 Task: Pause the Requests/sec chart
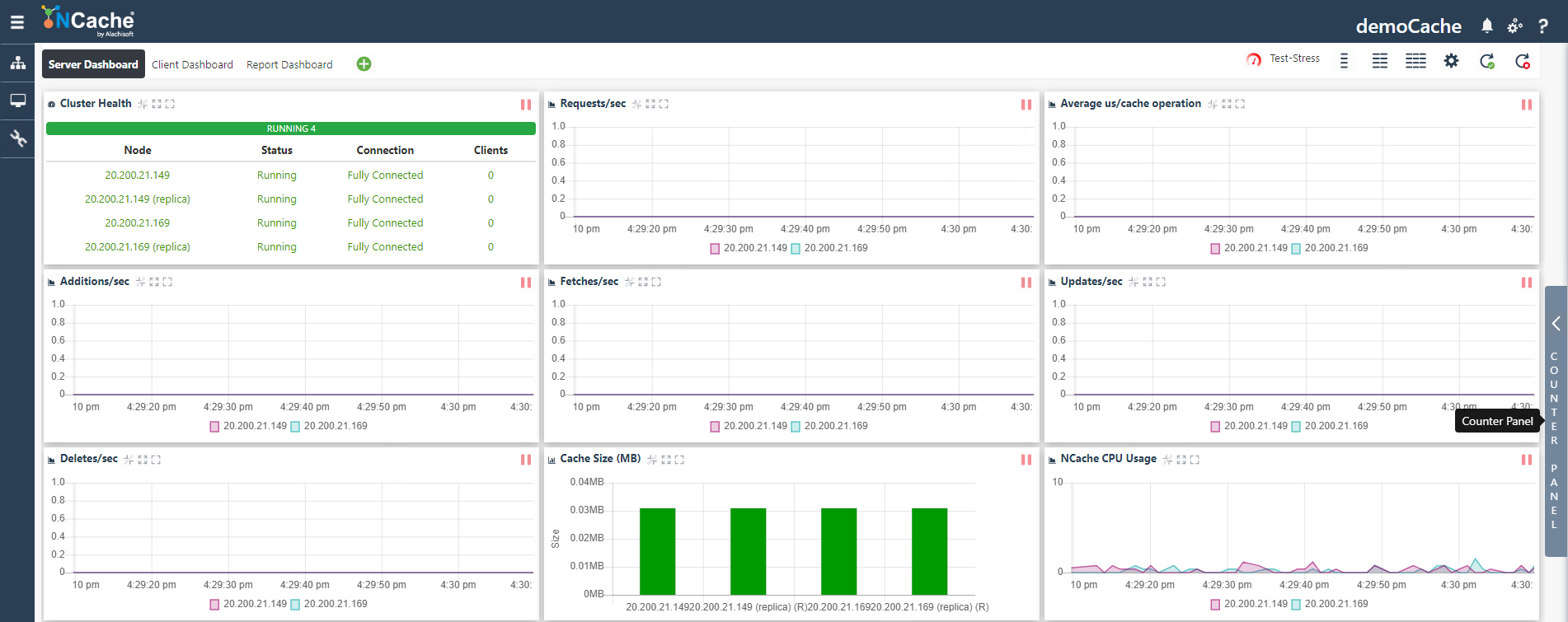pyautogui.click(x=1026, y=105)
